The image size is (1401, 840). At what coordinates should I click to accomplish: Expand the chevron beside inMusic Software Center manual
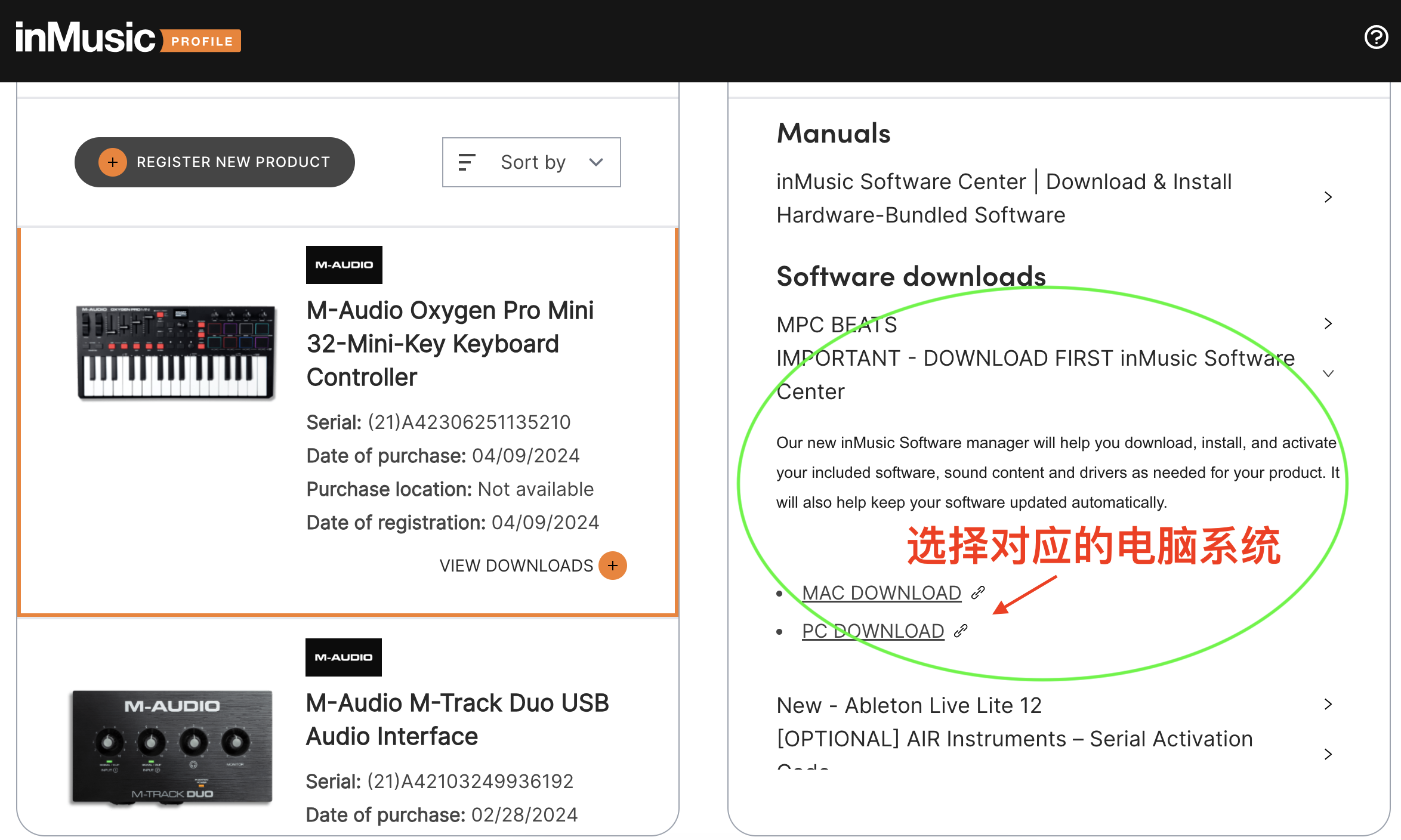(1328, 197)
